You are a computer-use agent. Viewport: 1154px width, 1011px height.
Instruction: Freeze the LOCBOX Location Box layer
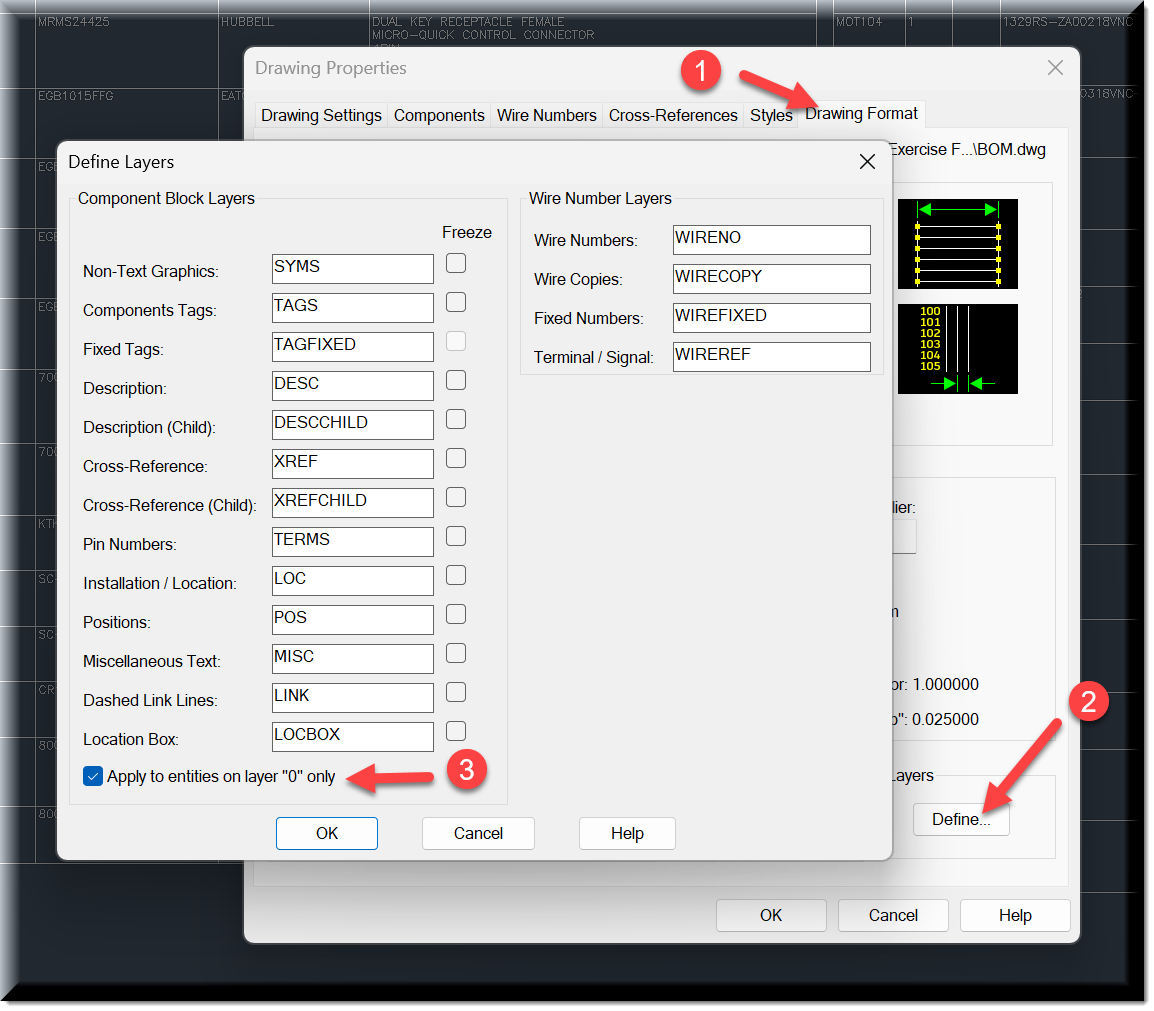[455, 731]
